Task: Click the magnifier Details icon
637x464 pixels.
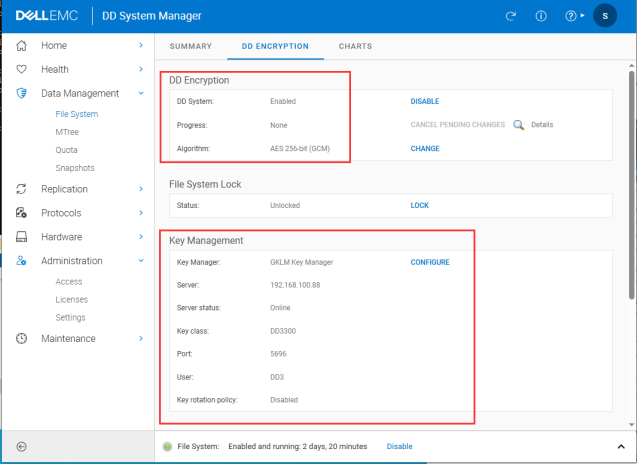Action: point(518,125)
